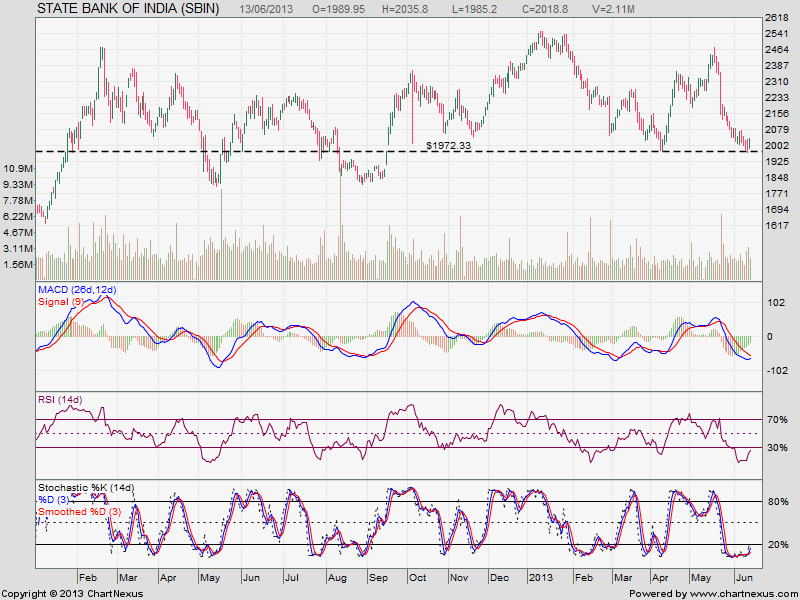Click the RSI 30% level label
This screenshot has width=800, height=600.
778,447
